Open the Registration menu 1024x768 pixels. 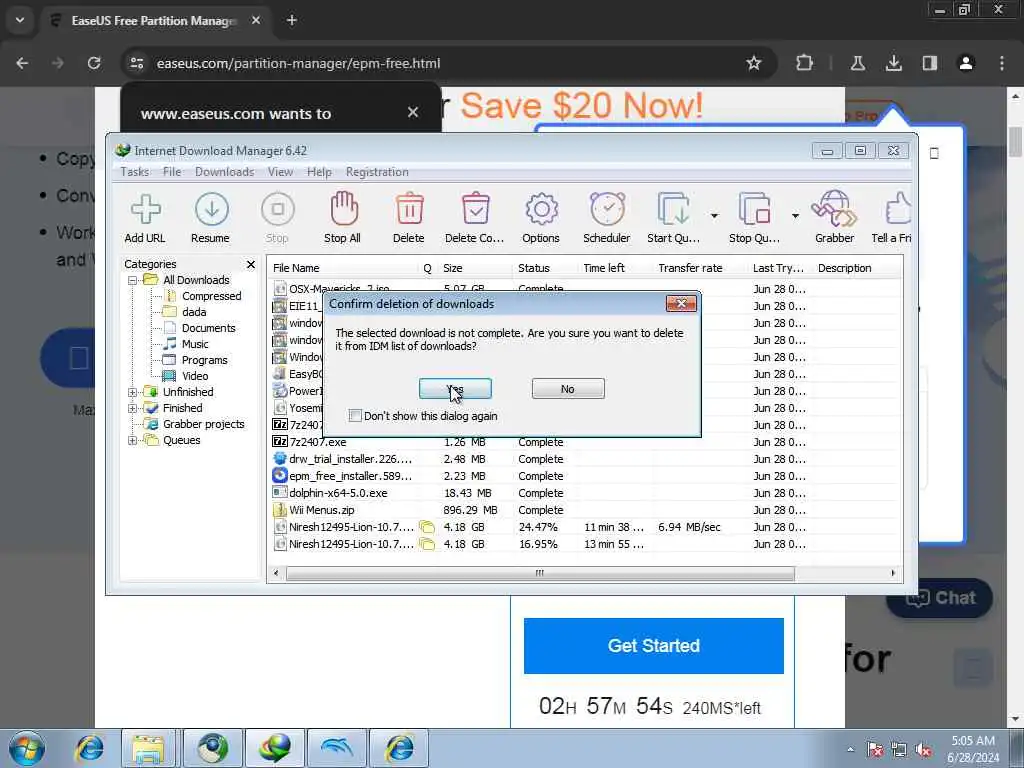point(377,172)
